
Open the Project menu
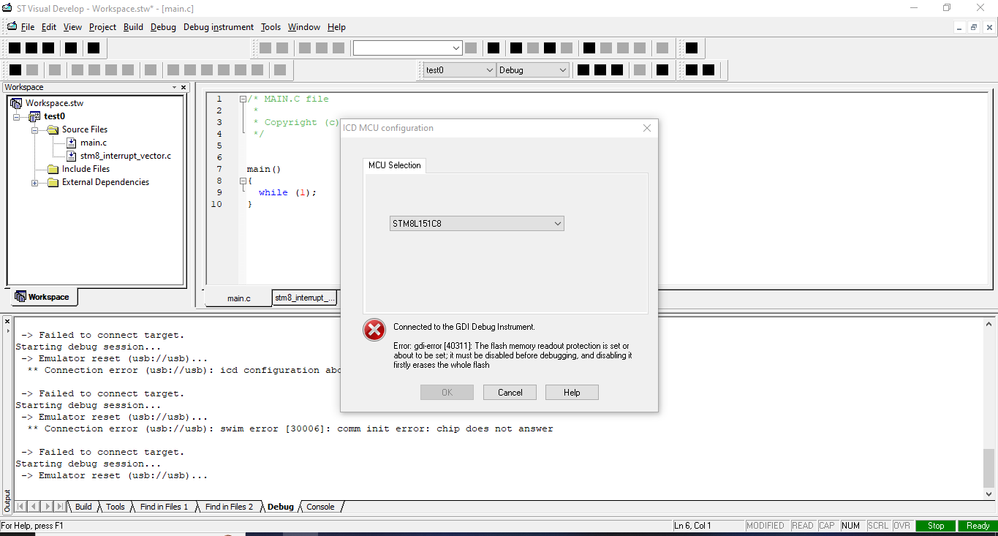coord(102,27)
